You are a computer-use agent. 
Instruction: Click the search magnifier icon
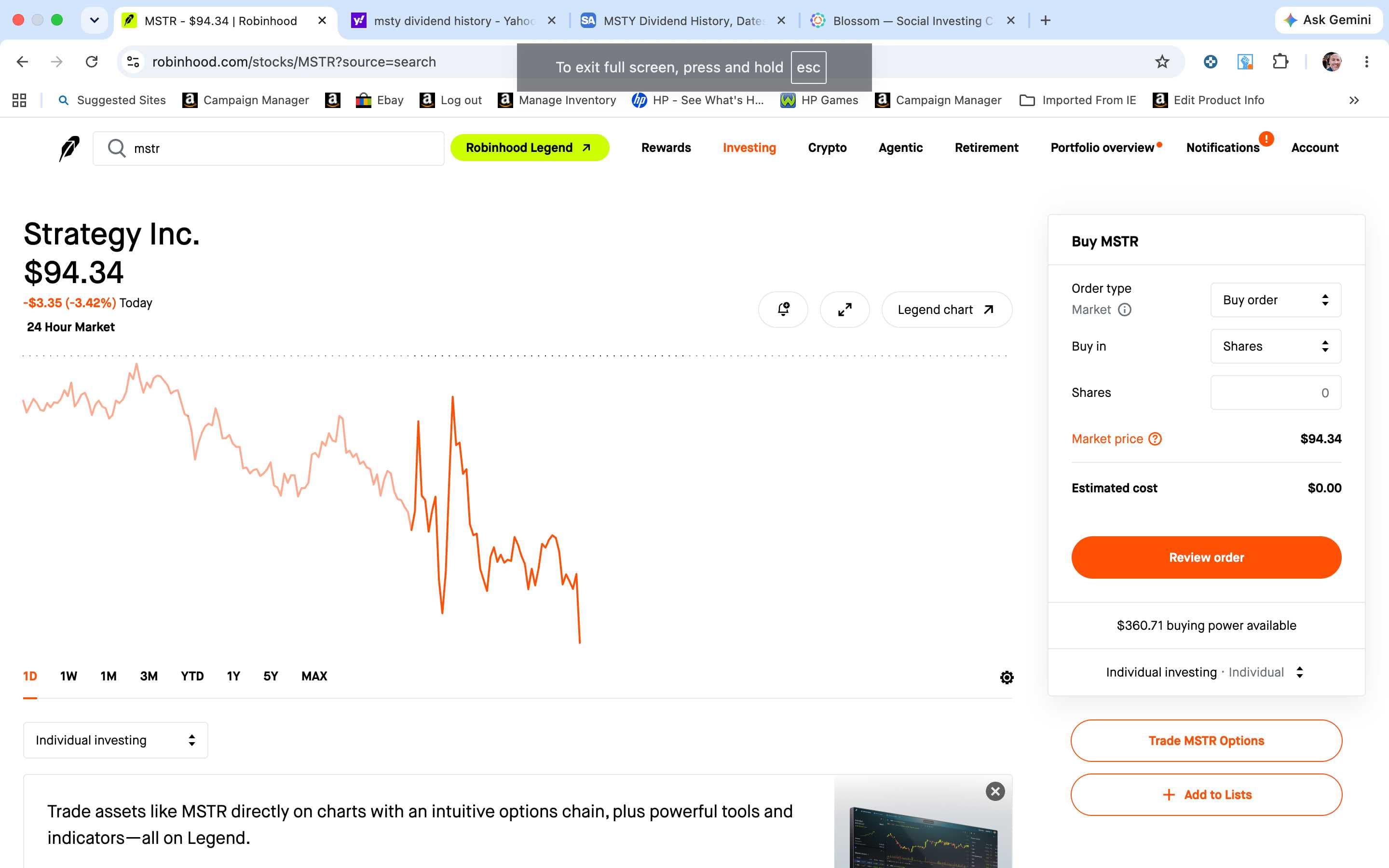(x=117, y=148)
